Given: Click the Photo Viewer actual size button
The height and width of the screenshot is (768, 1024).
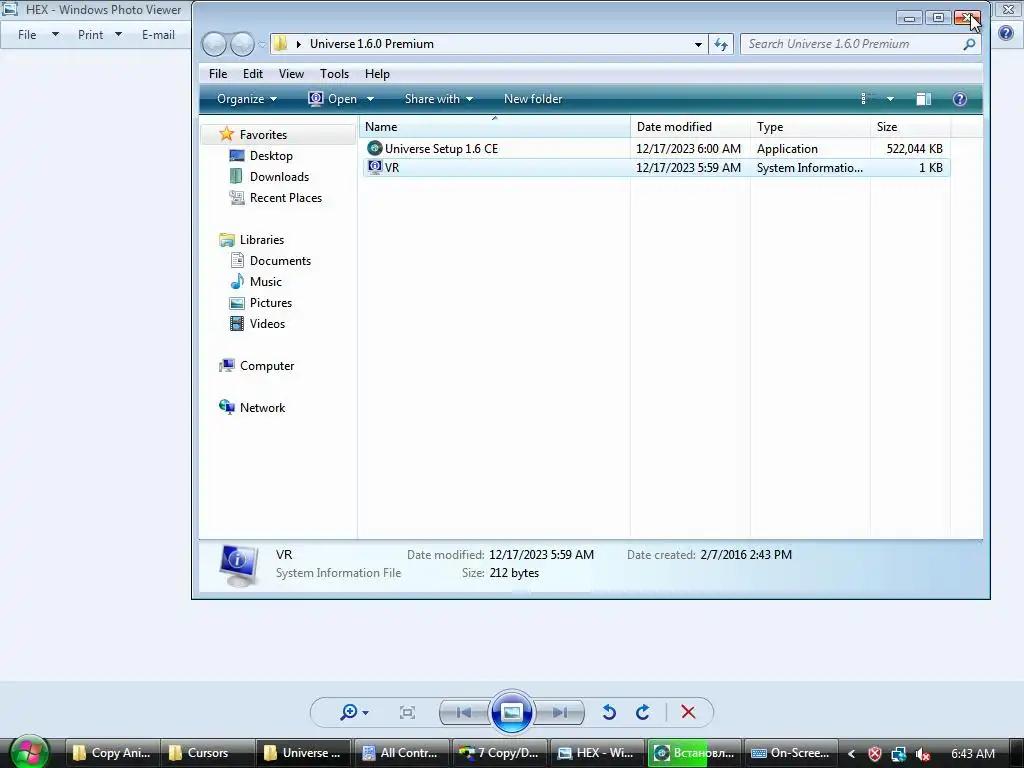Looking at the screenshot, I should tap(407, 712).
